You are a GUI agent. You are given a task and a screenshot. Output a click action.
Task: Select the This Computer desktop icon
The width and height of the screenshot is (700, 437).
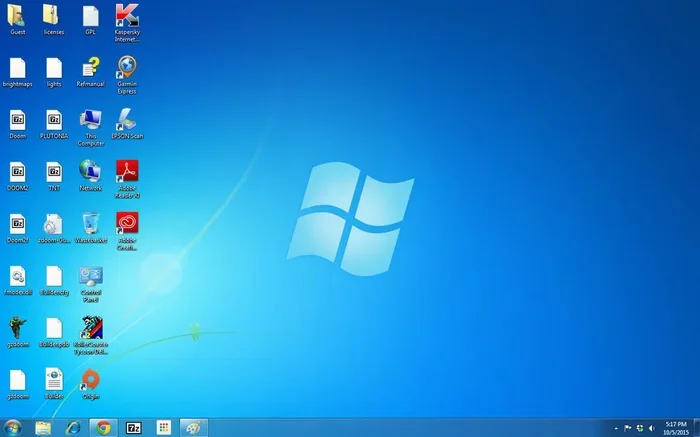pyautogui.click(x=91, y=120)
